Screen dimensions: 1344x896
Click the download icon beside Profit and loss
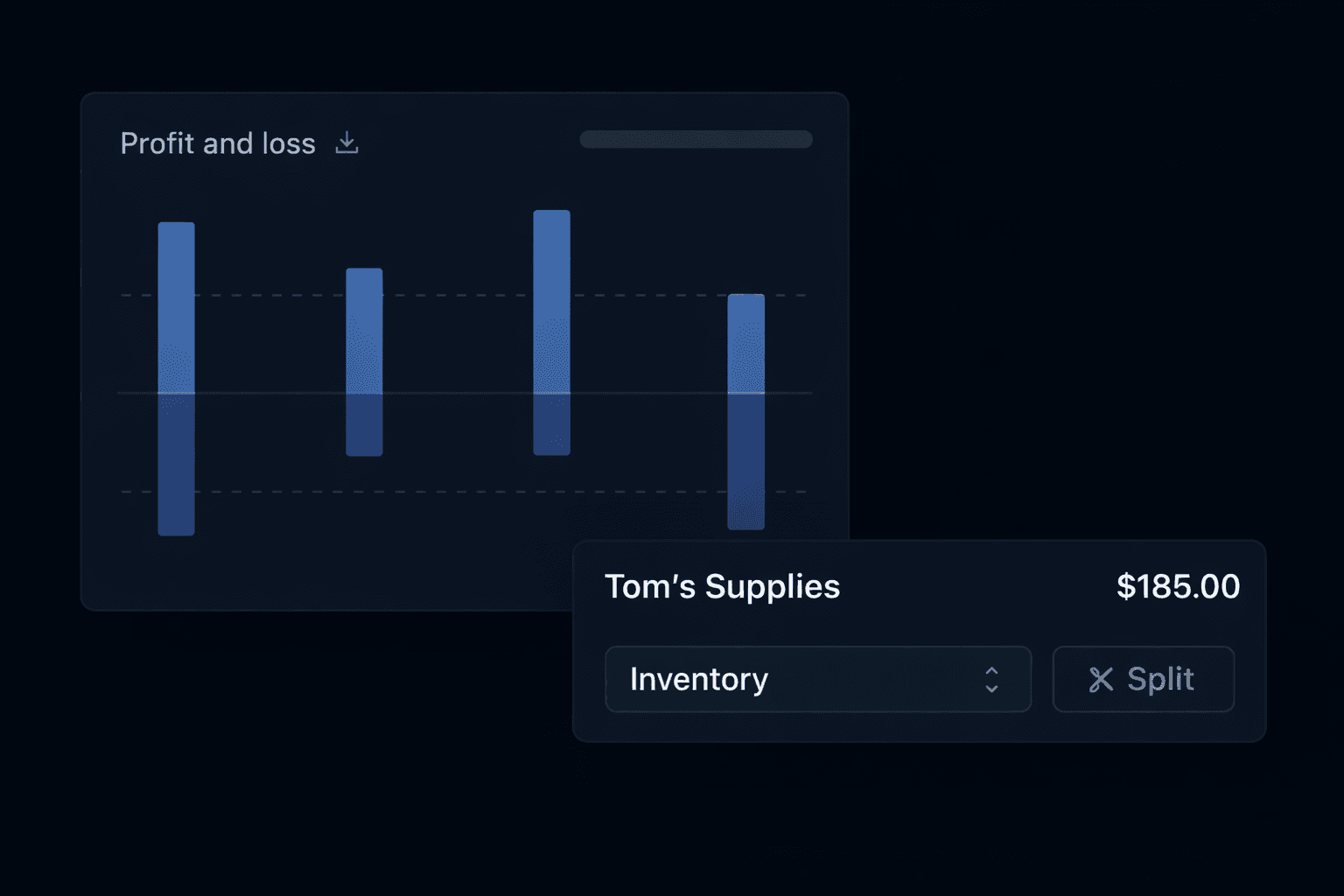pyautogui.click(x=347, y=143)
